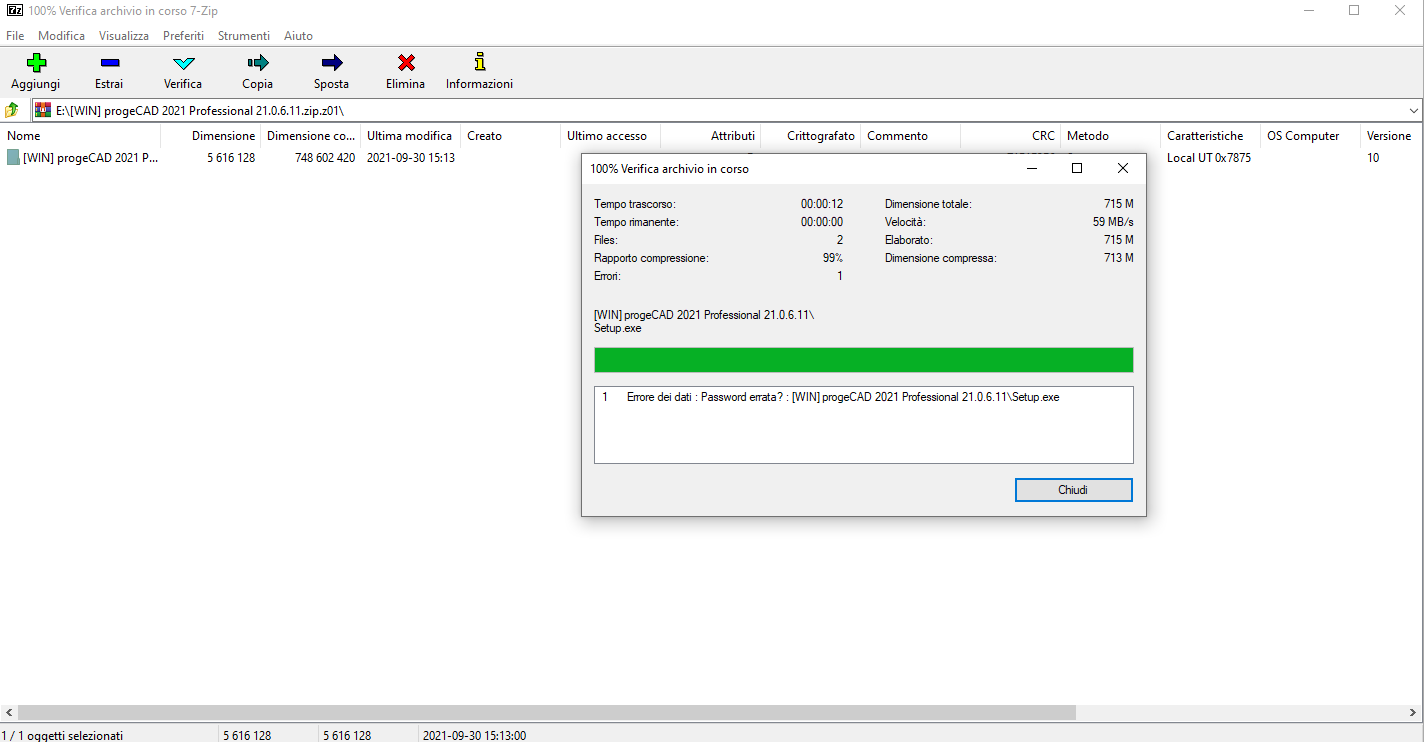Click the horizontal scrollbar right arrow
Image resolution: width=1424 pixels, height=742 pixels.
coord(1415,713)
